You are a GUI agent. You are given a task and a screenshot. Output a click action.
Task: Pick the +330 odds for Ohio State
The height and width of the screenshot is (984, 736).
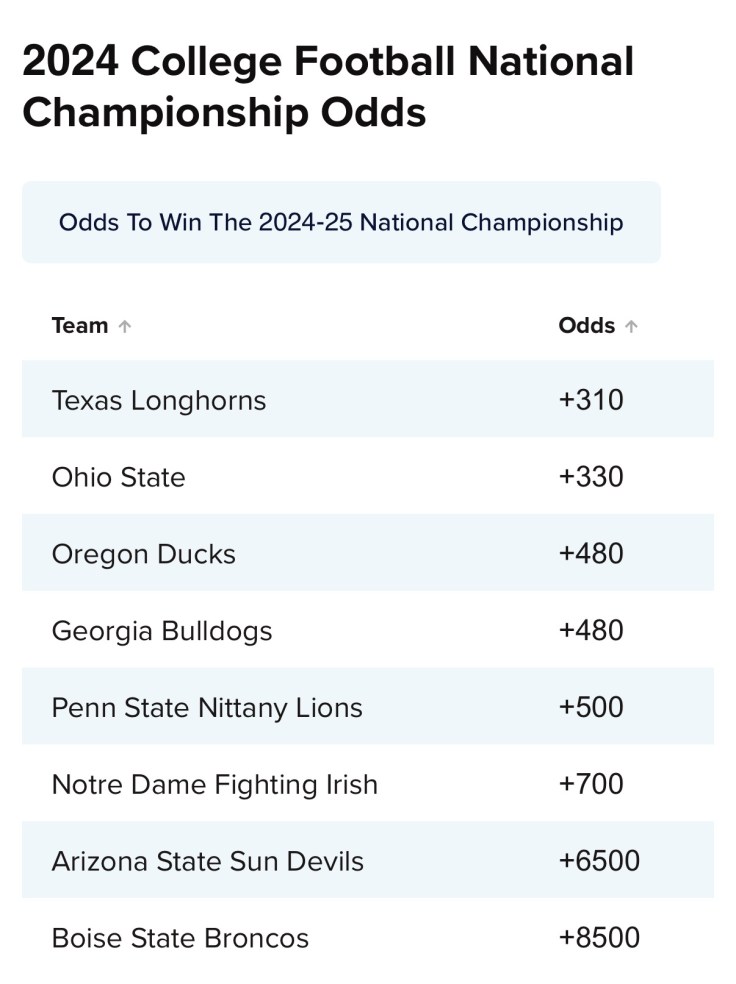591,477
